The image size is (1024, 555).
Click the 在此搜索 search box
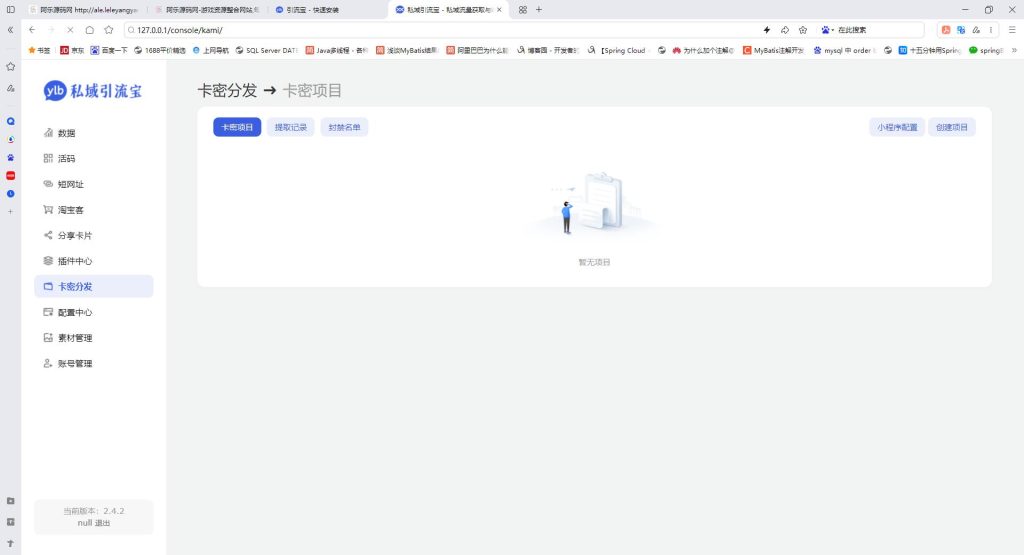click(878, 30)
